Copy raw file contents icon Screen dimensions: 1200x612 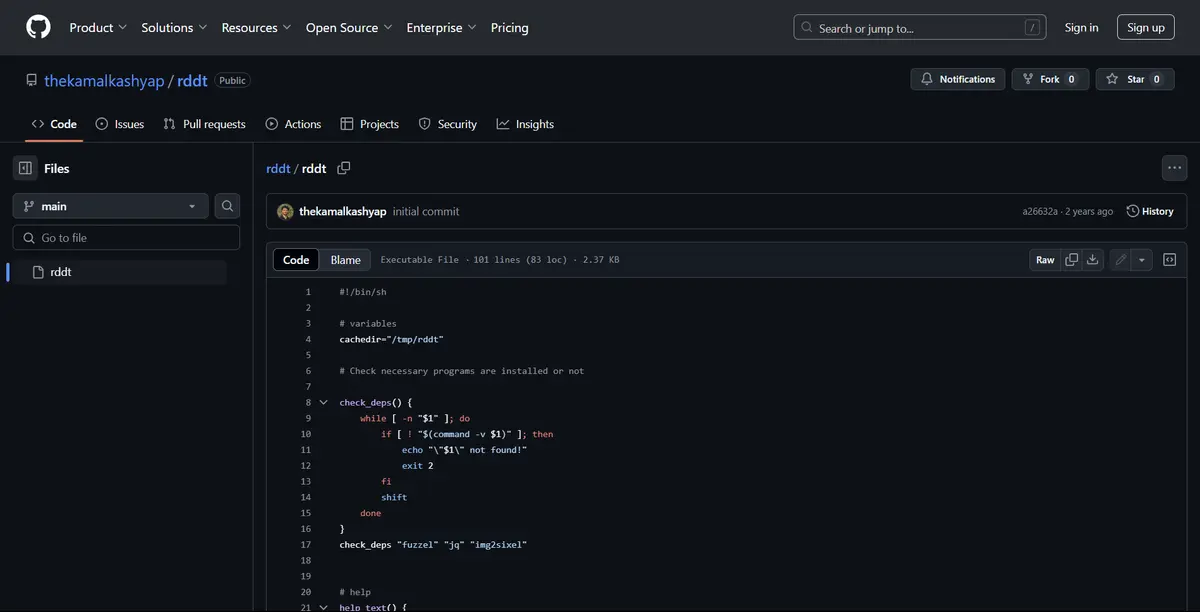1072,260
